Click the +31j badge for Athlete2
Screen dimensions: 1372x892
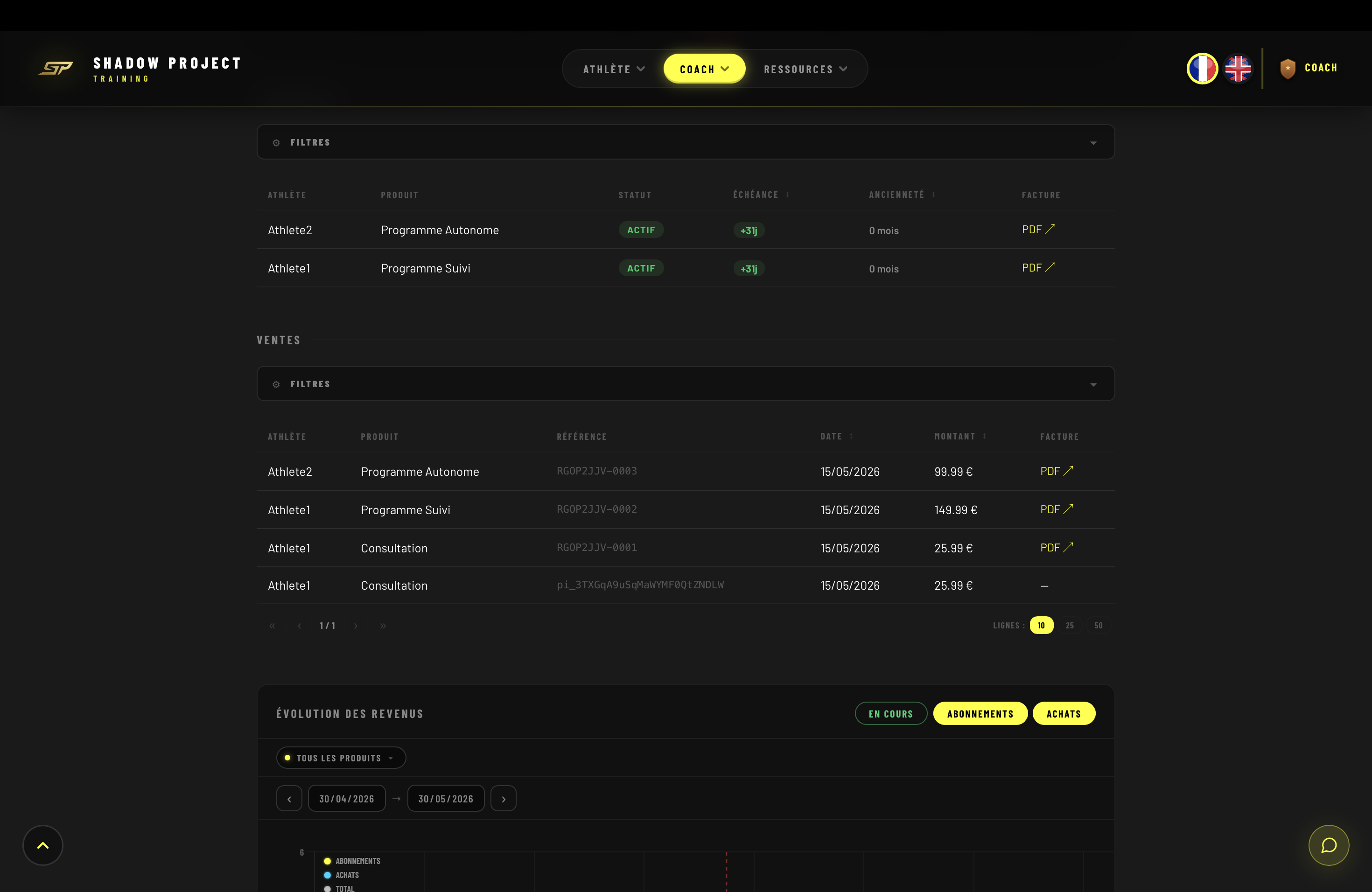click(x=749, y=230)
